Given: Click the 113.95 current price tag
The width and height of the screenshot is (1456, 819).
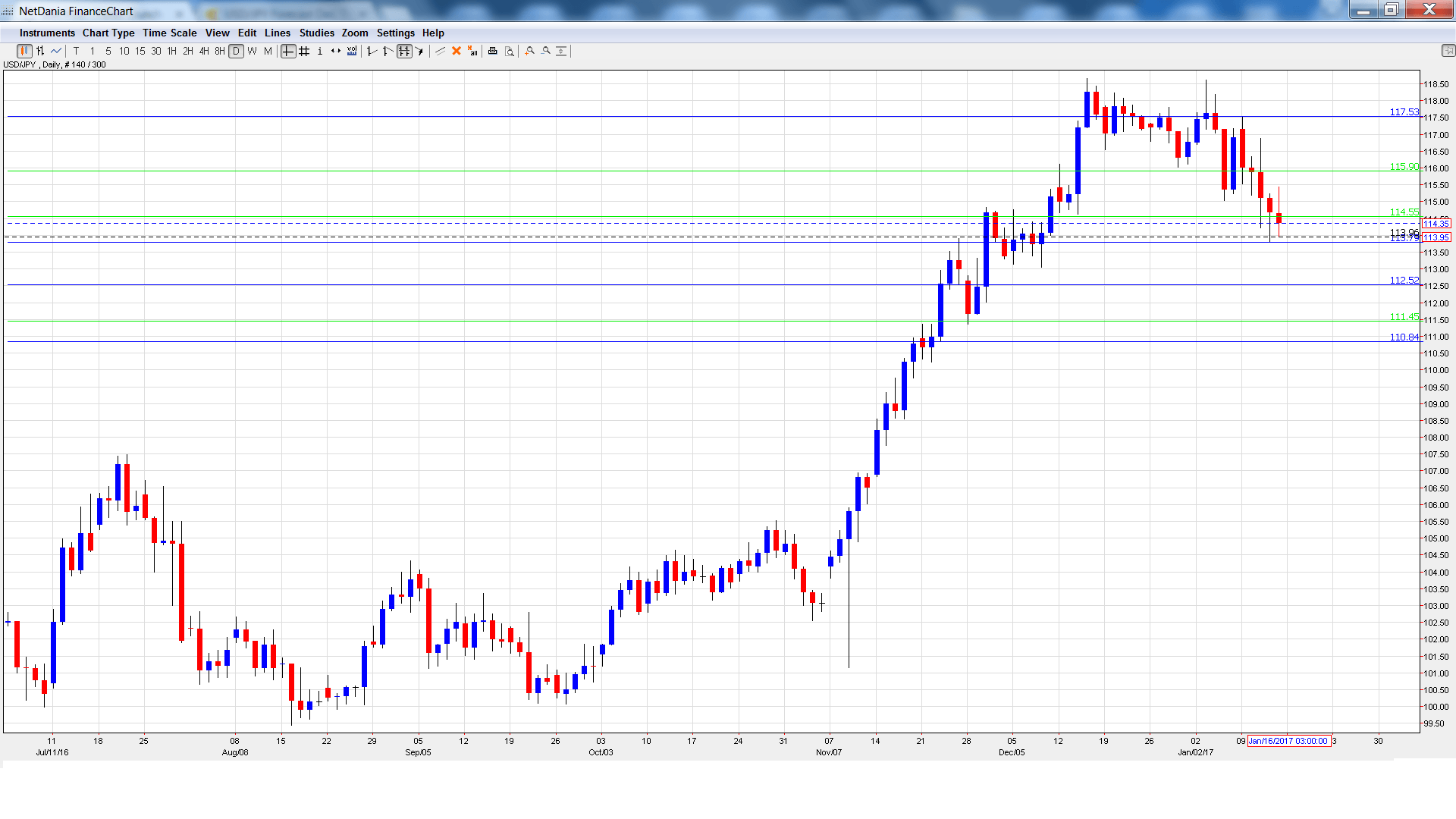Looking at the screenshot, I should coord(1436,237).
